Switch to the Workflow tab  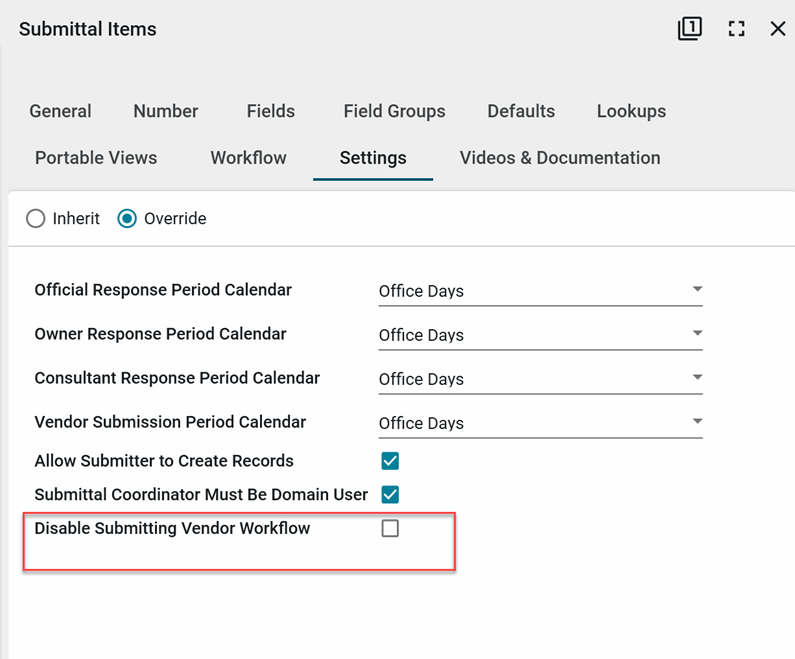(x=248, y=158)
